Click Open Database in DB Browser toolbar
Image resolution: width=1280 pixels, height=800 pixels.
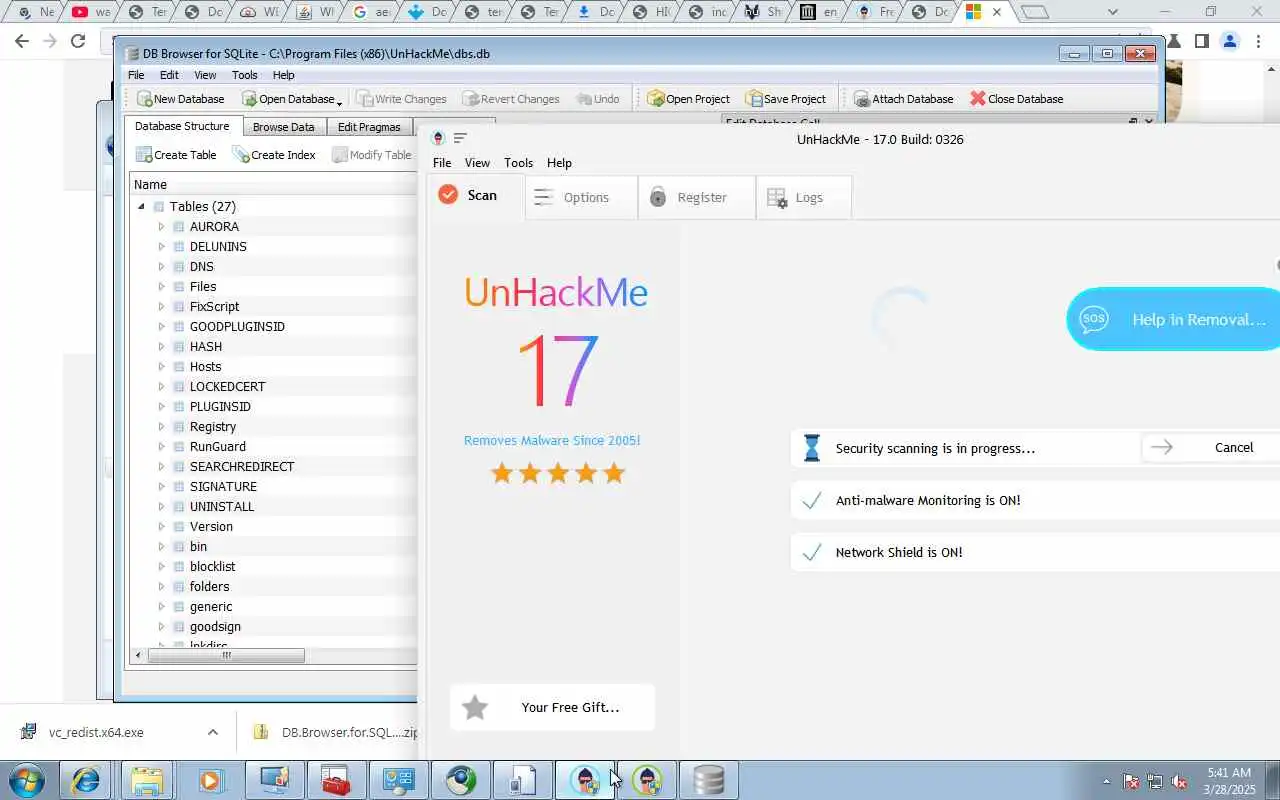pyautogui.click(x=287, y=99)
